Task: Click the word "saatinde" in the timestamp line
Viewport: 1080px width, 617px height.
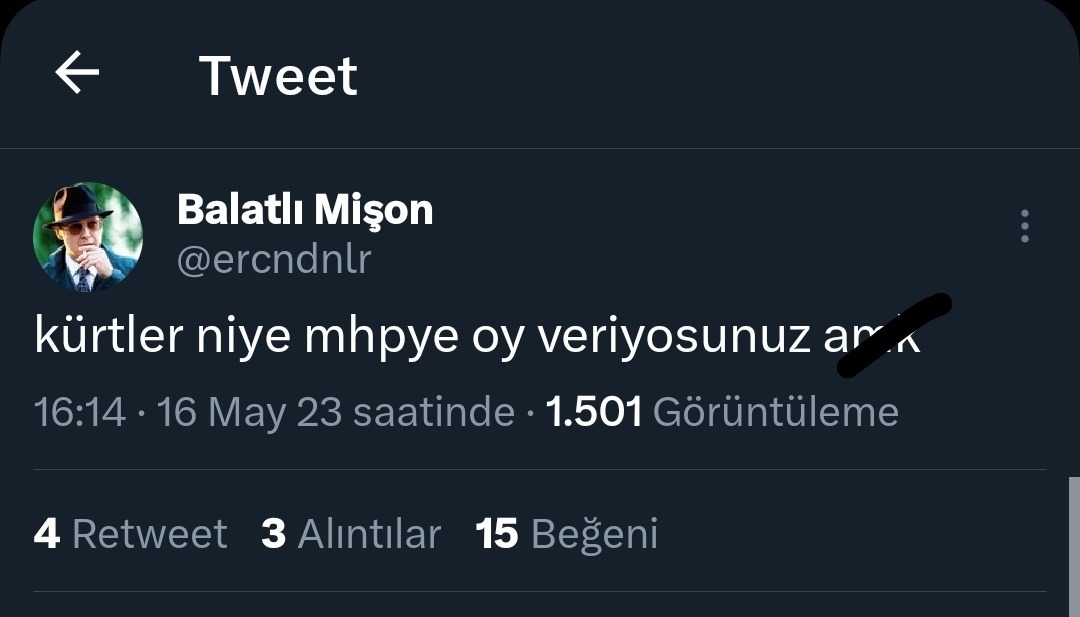Action: pos(435,412)
